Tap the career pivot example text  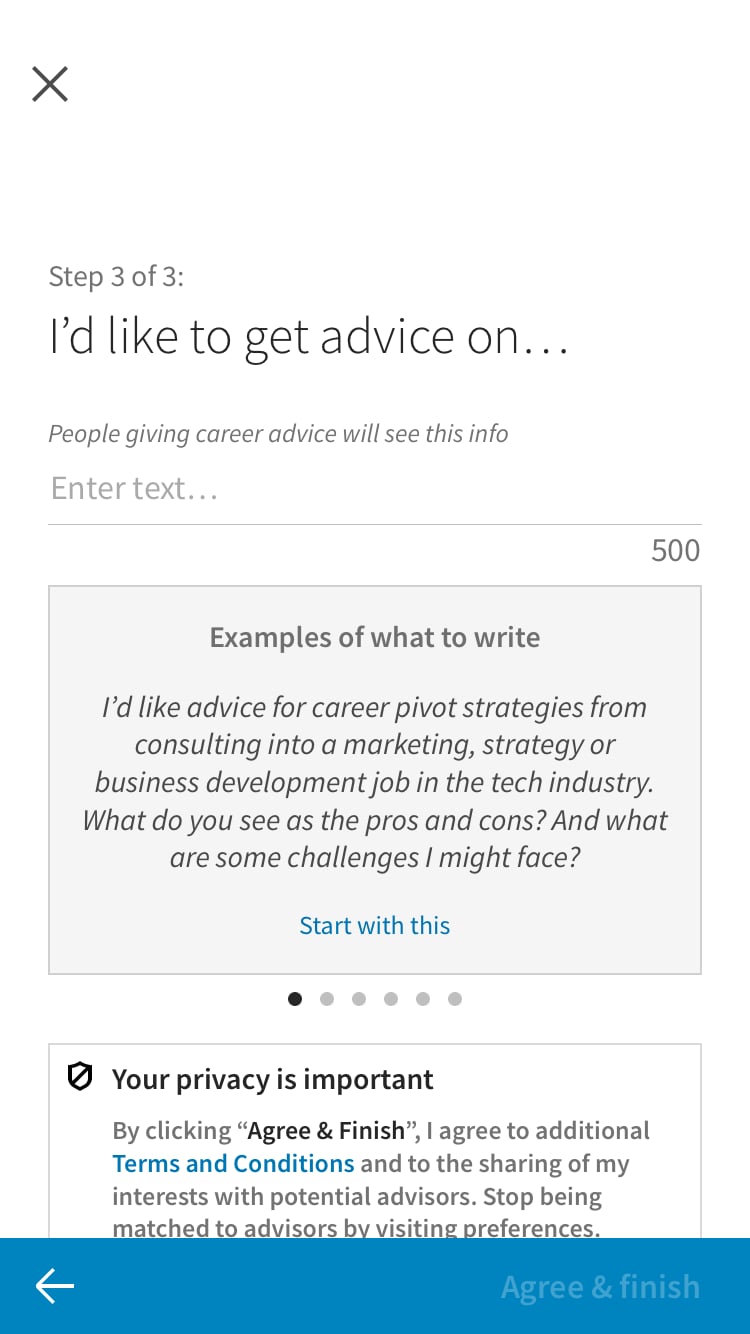tap(375, 782)
